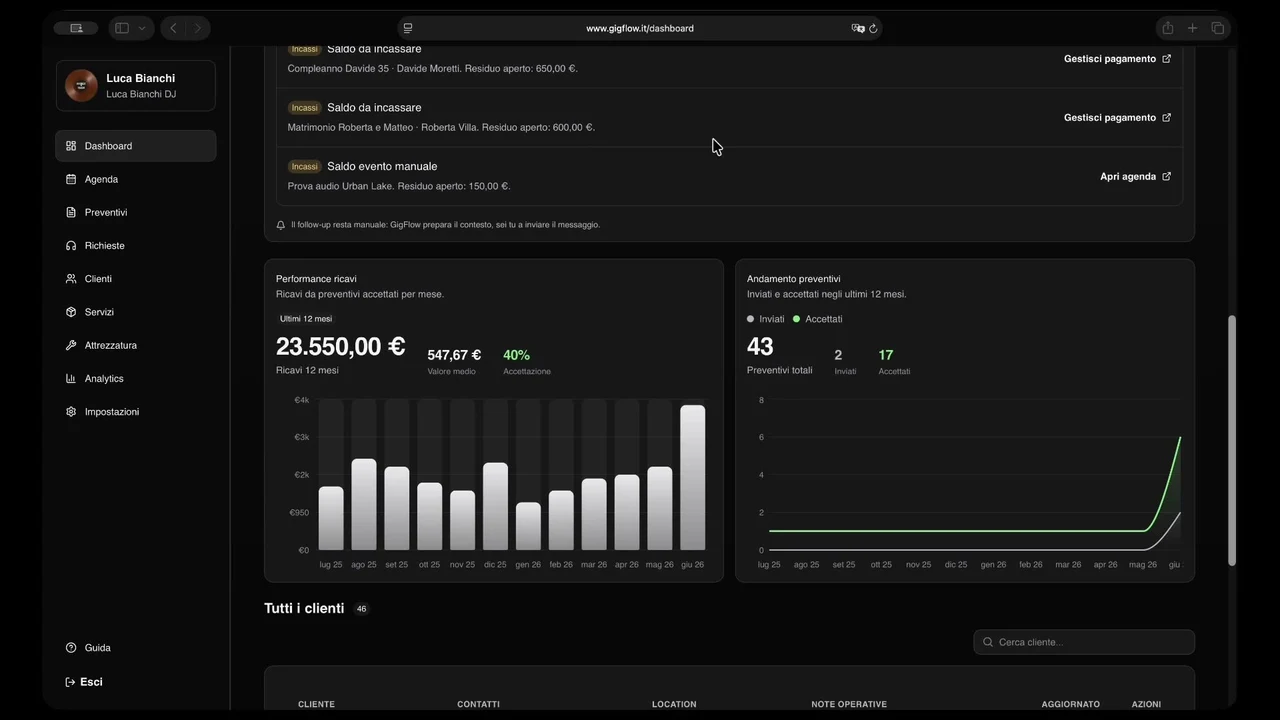Click external link icon in Roberta Villa row
This screenshot has height=720, width=1280.
click(x=1166, y=117)
